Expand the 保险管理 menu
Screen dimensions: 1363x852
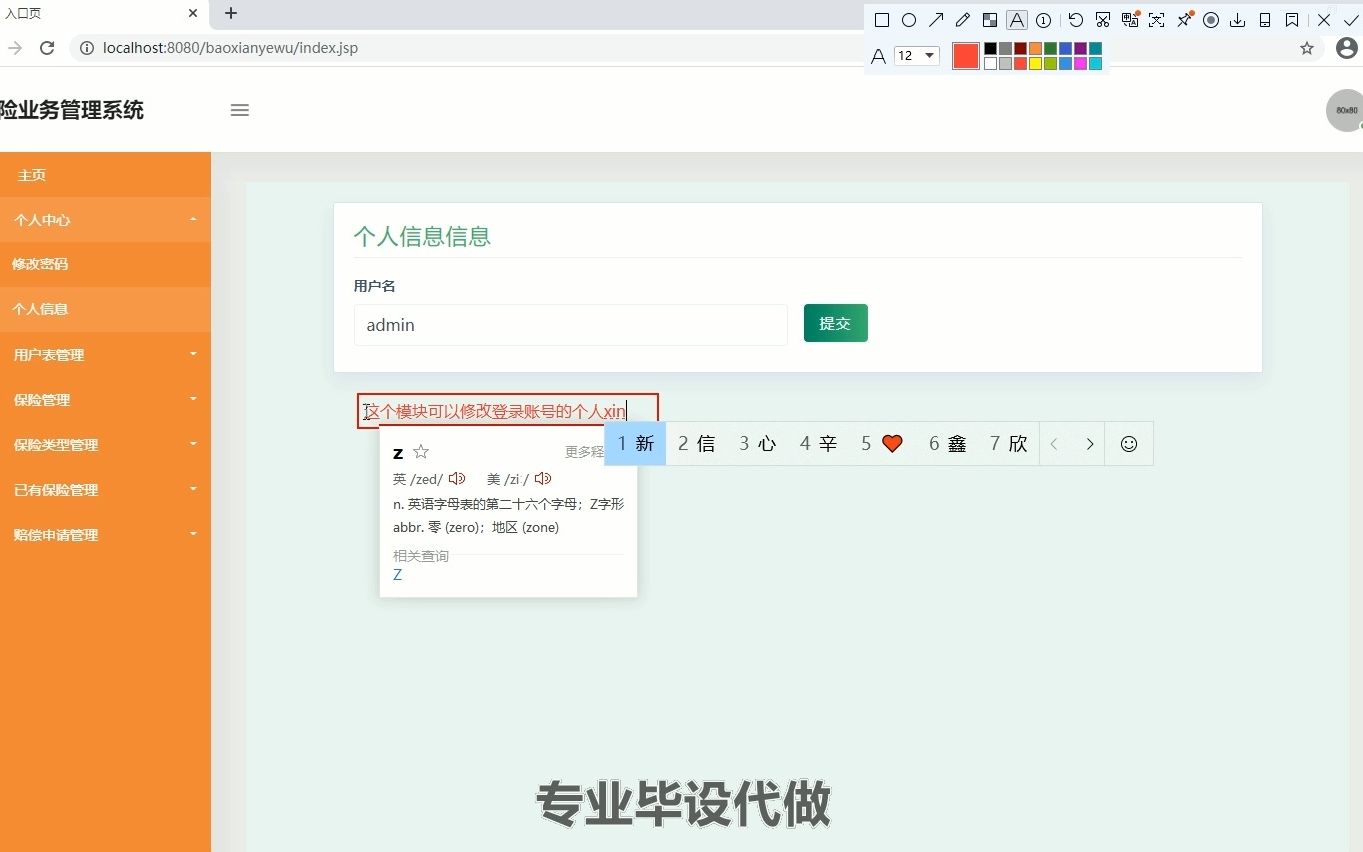(x=105, y=400)
